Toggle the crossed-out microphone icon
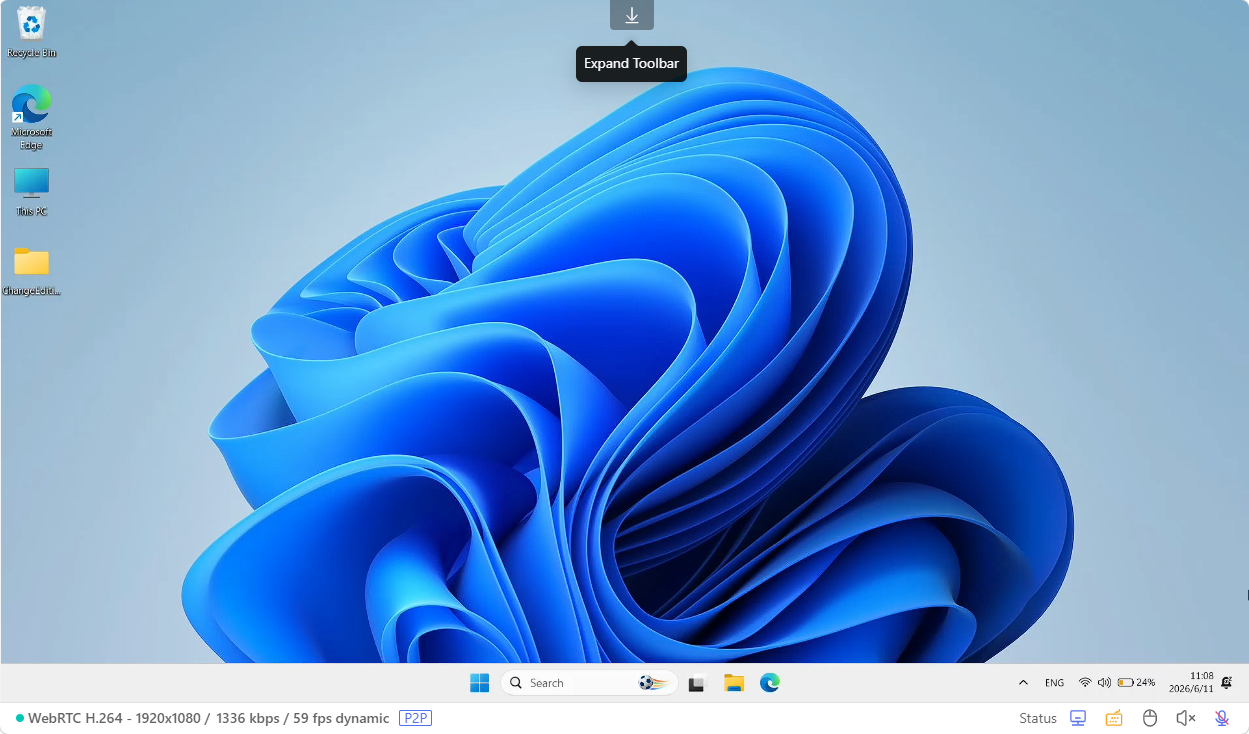1249x734 pixels. coord(1222,718)
